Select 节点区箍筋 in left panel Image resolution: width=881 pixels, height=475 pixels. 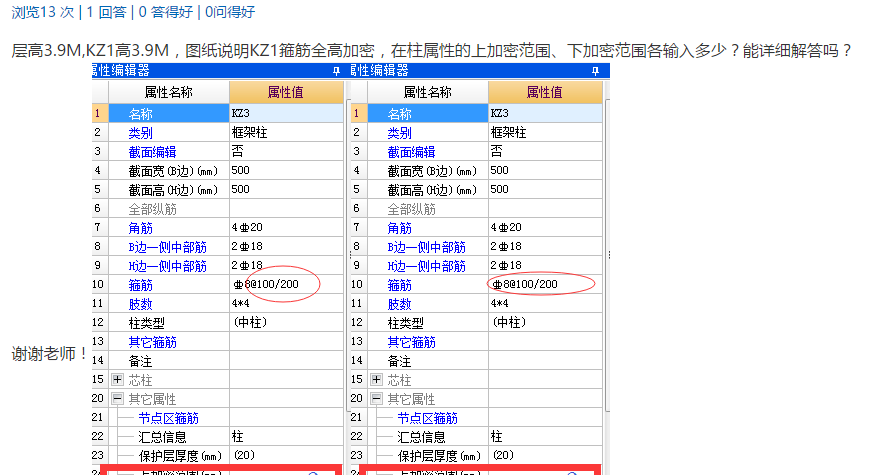[x=169, y=418]
